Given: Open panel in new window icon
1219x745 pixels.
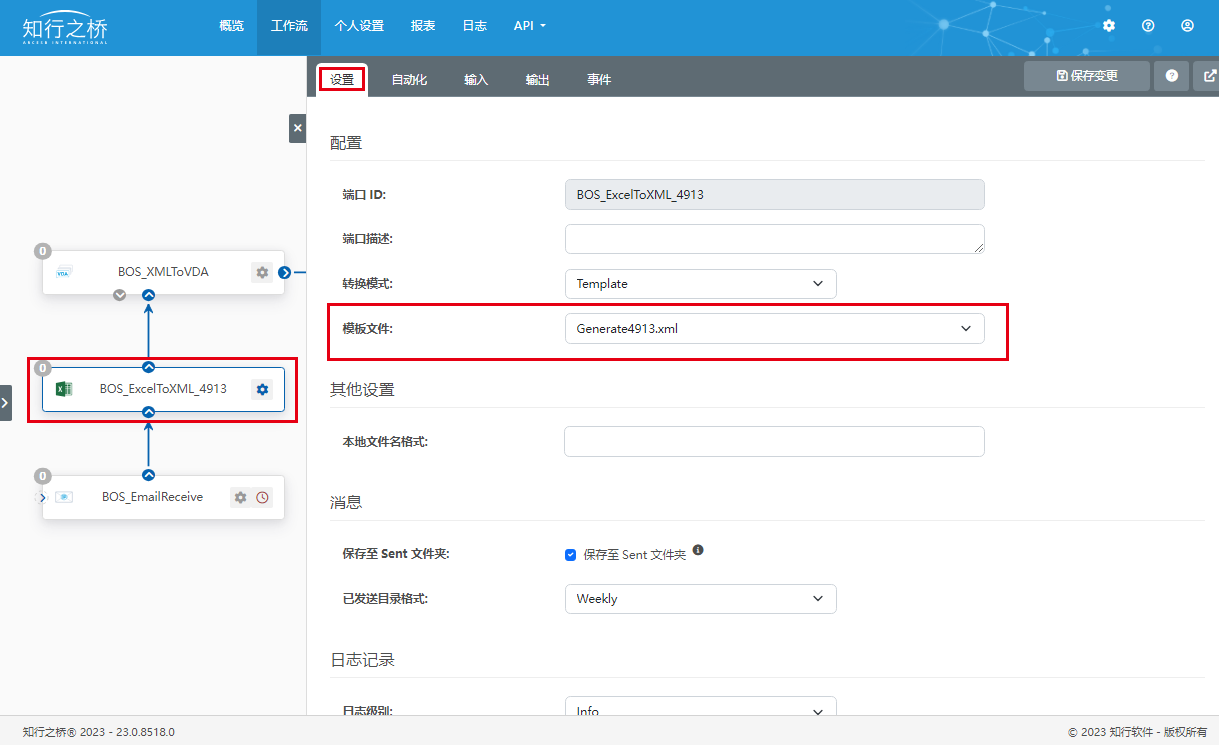Looking at the screenshot, I should pos(1210,76).
